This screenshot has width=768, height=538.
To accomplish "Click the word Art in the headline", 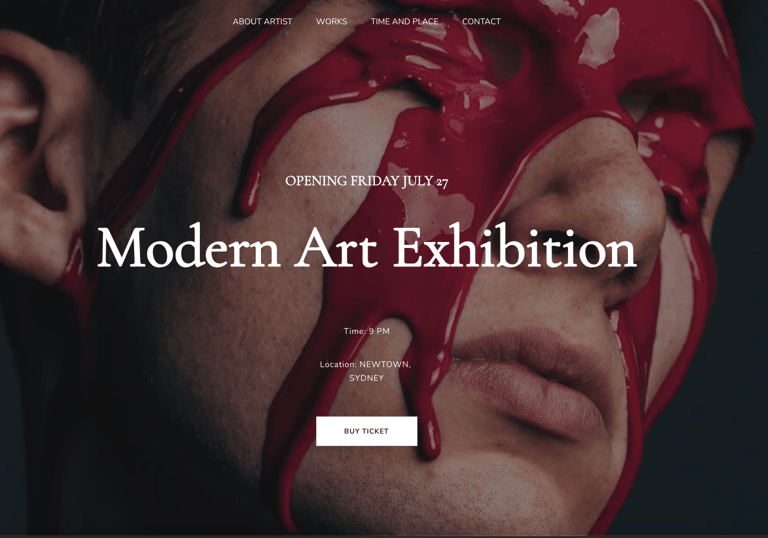I will pyautogui.click(x=337, y=247).
